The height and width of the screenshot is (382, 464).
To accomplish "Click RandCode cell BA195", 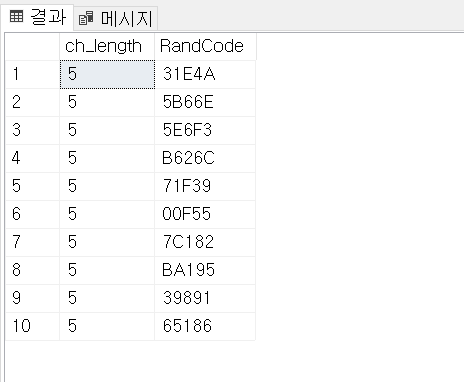I will pos(205,270).
